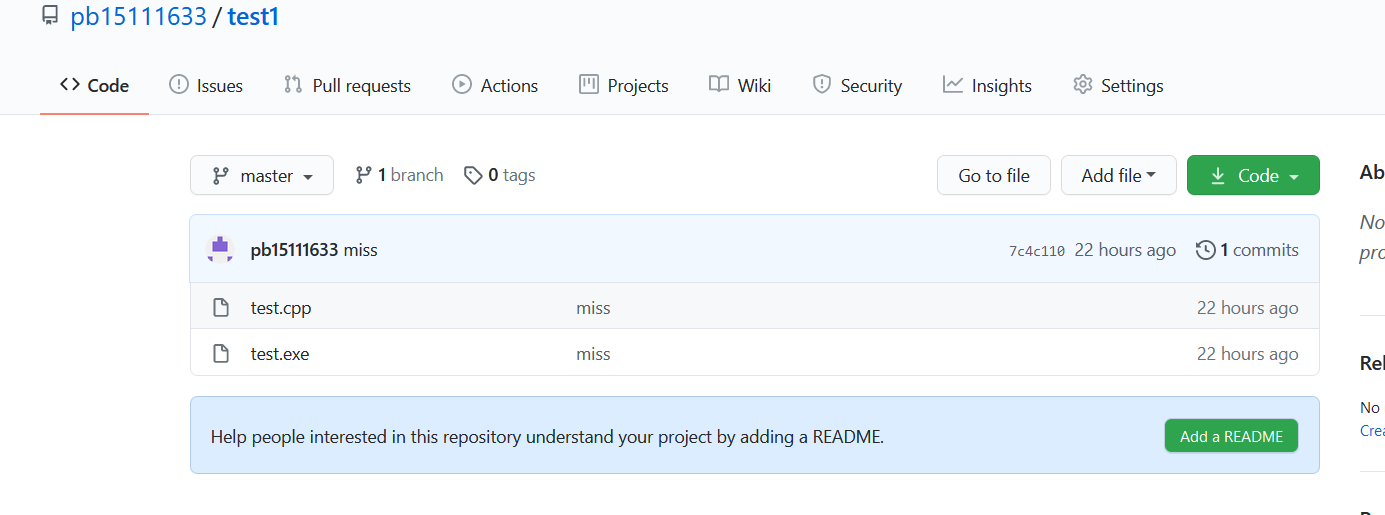The image size is (1385, 515).
Task: Click the test.cpp file icon
Action: (x=221, y=308)
